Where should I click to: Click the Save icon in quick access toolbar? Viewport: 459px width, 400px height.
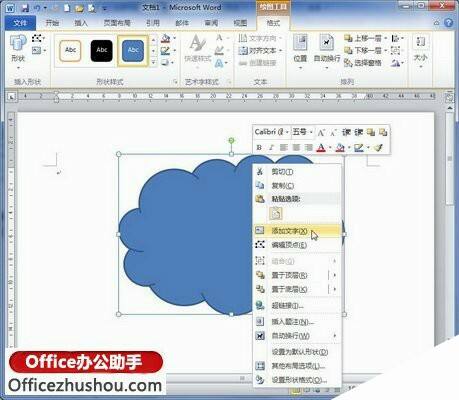pos(25,7)
